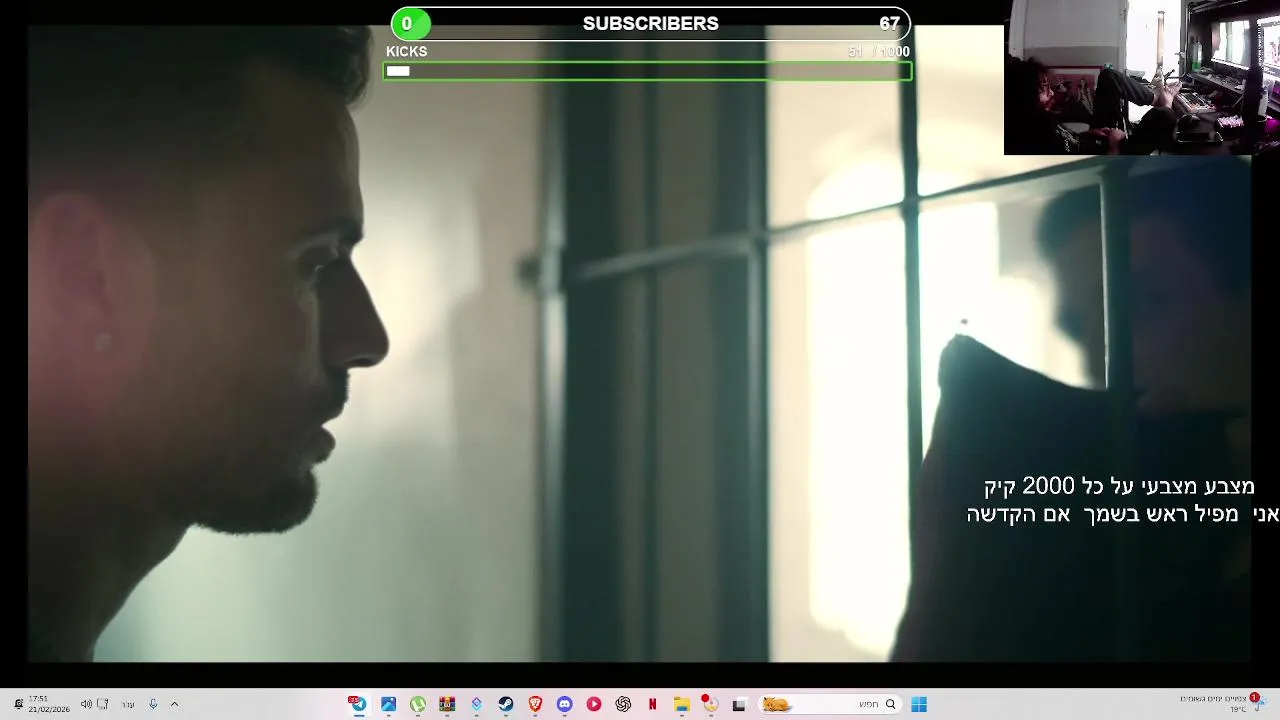Open File Explorer from the taskbar

pos(681,704)
